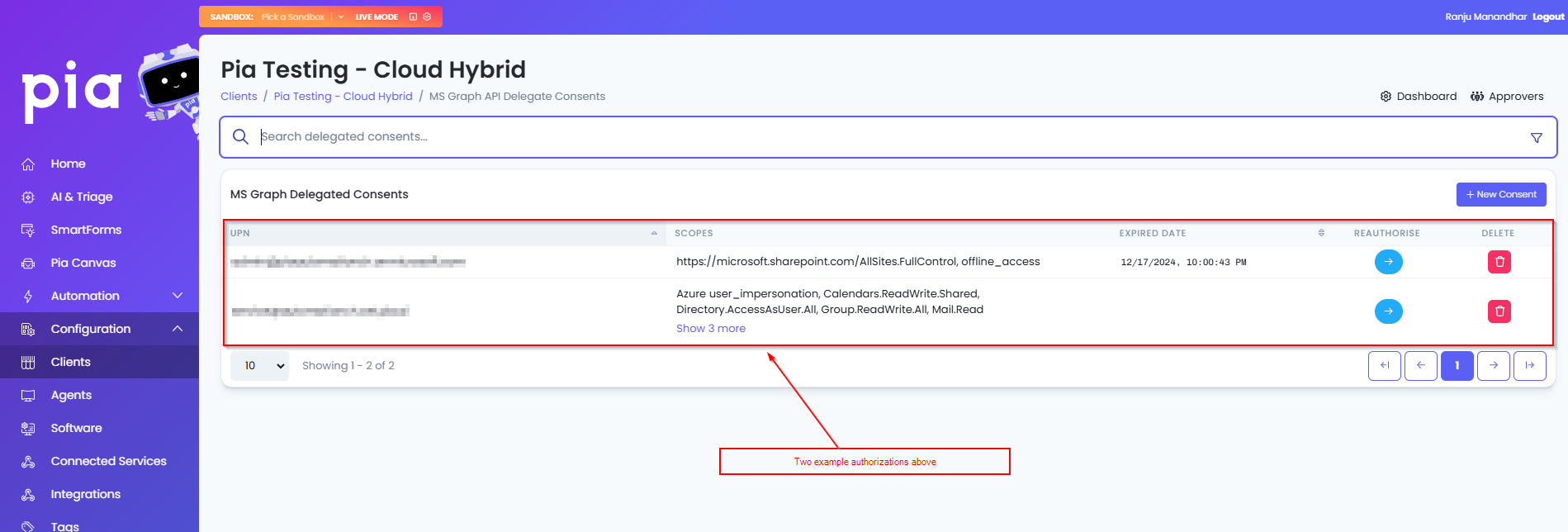1568x532 pixels.
Task: Click the MS Graph Delegated Consents heading
Action: click(x=319, y=194)
